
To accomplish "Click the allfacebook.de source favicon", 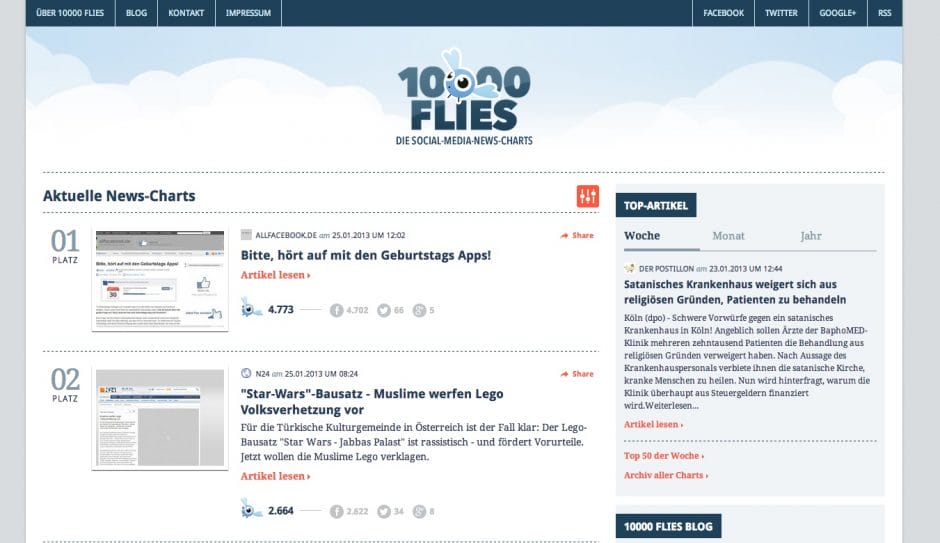I will (246, 235).
